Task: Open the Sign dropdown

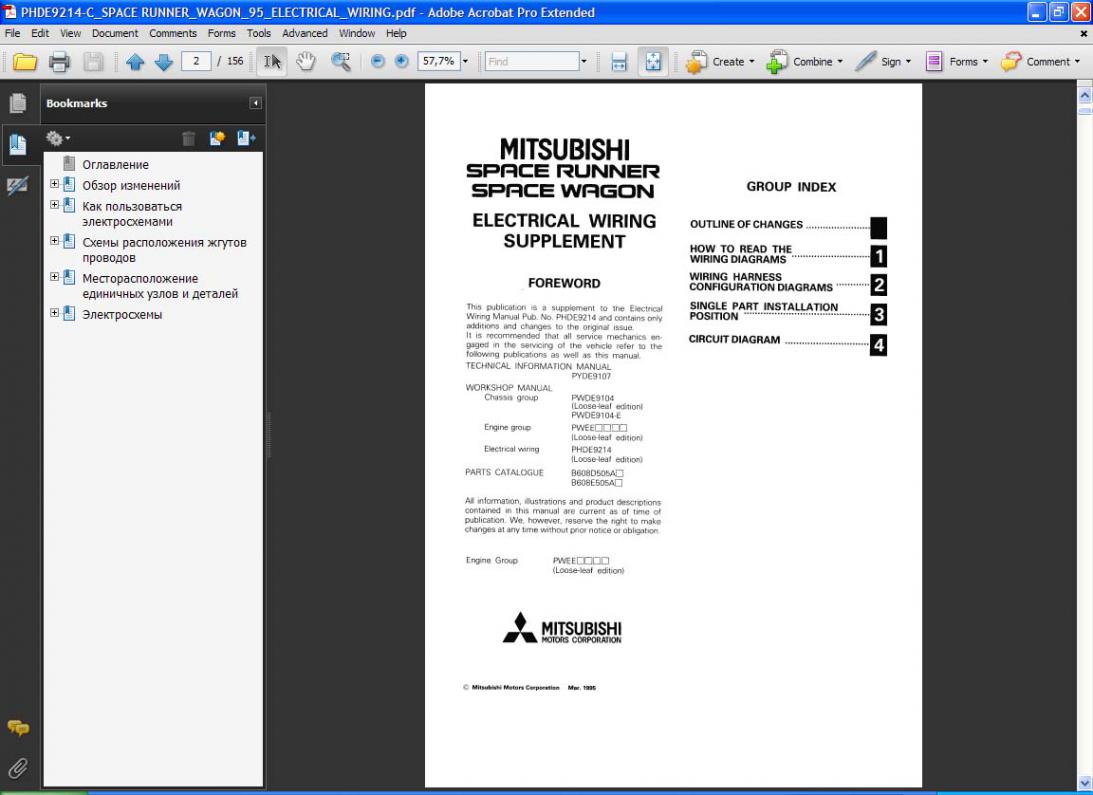Action: [x=884, y=61]
